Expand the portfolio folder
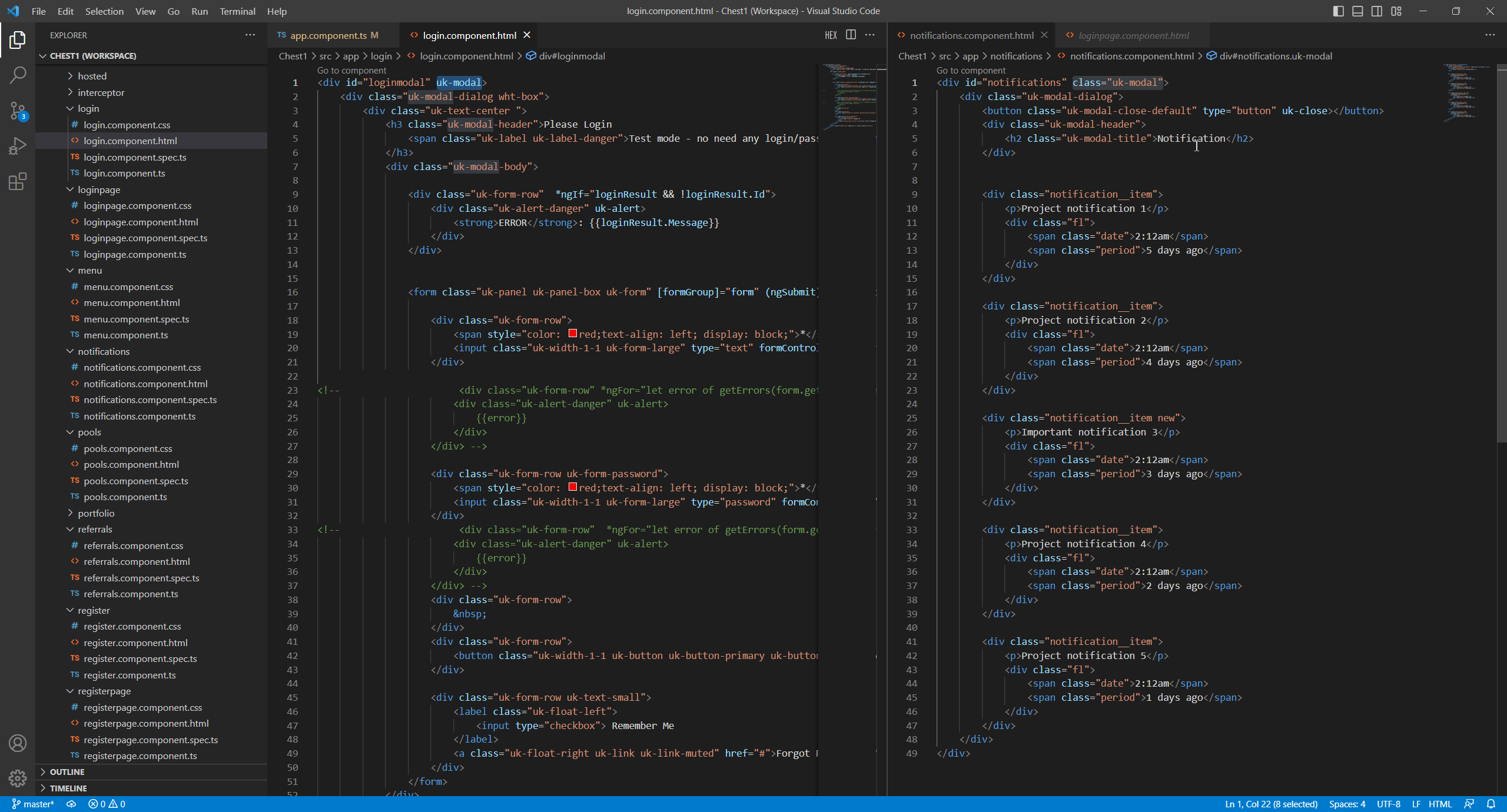Viewport: 1507px width, 812px height. point(96,513)
